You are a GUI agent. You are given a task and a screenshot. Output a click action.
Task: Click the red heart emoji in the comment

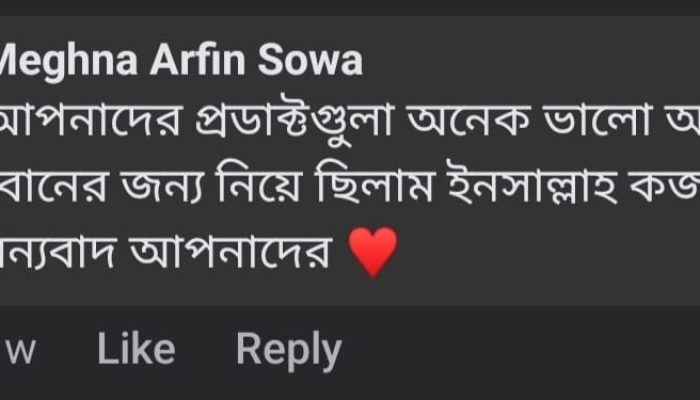[374, 252]
